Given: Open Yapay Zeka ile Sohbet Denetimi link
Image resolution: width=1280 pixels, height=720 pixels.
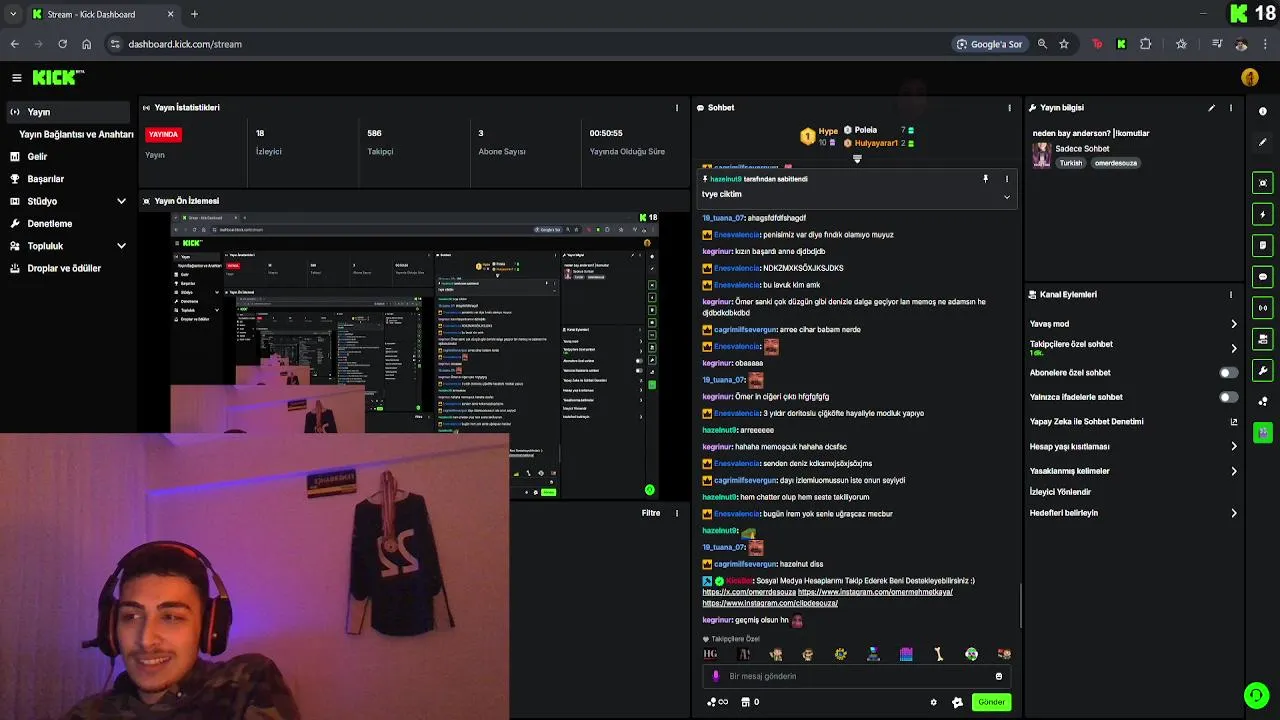Looking at the screenshot, I should coord(1134,422).
